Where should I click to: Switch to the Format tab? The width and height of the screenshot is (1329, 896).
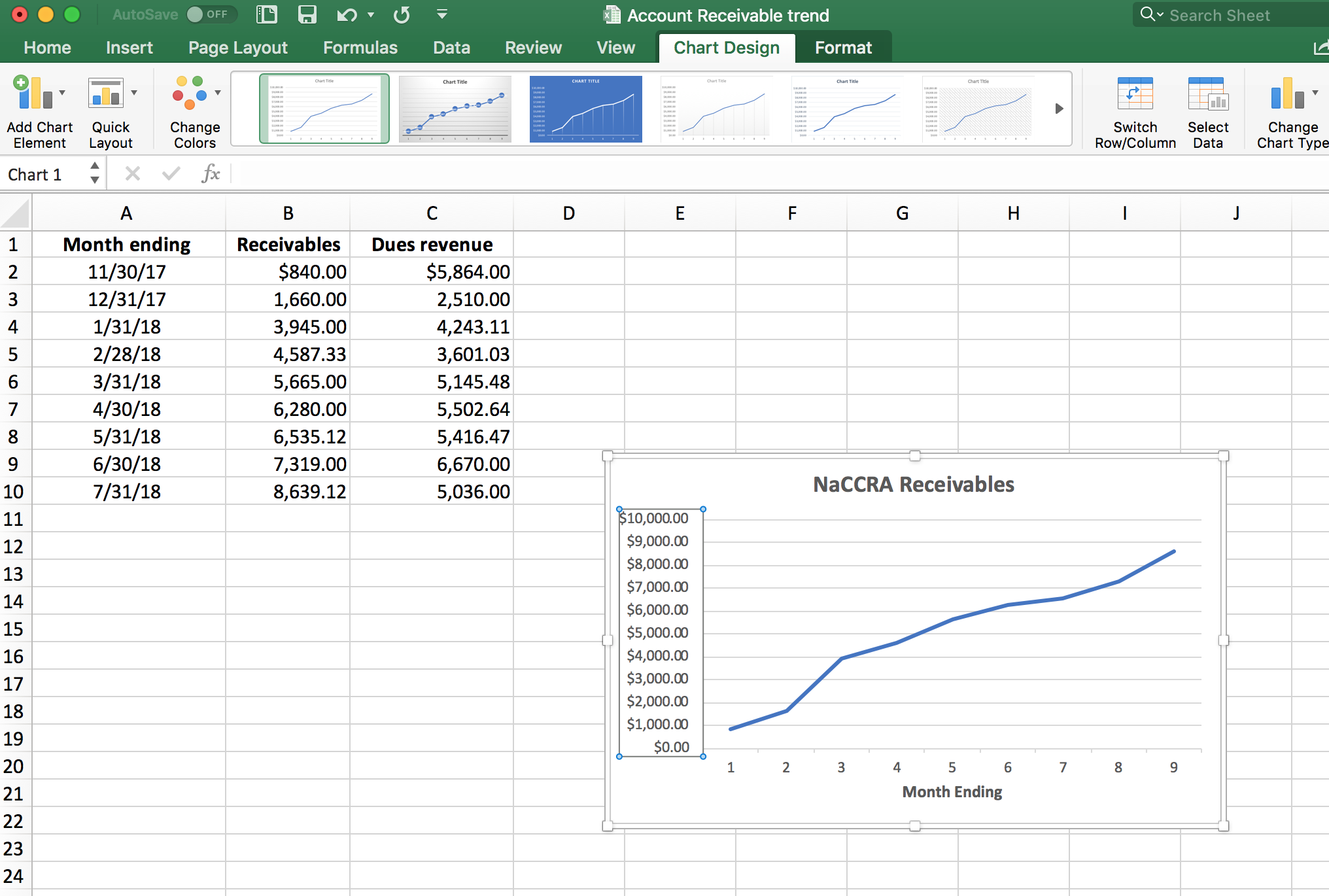click(x=842, y=48)
